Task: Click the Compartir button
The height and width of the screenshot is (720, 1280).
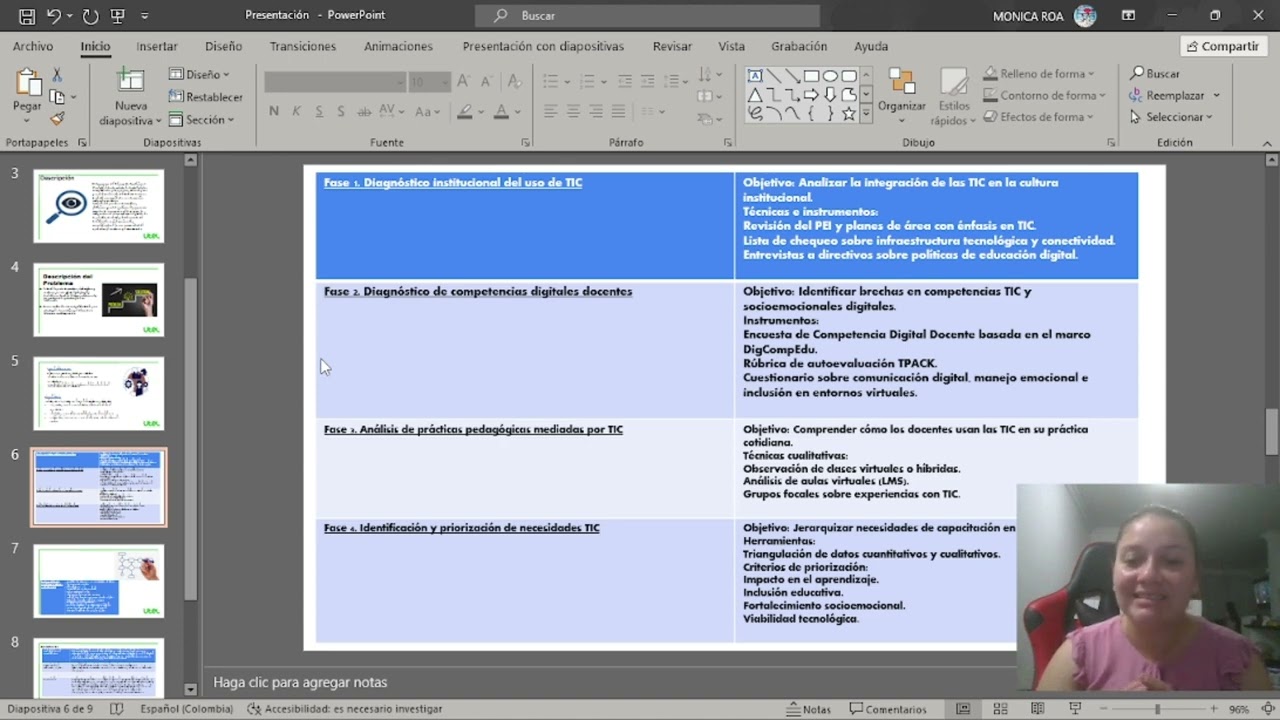Action: pos(1222,46)
